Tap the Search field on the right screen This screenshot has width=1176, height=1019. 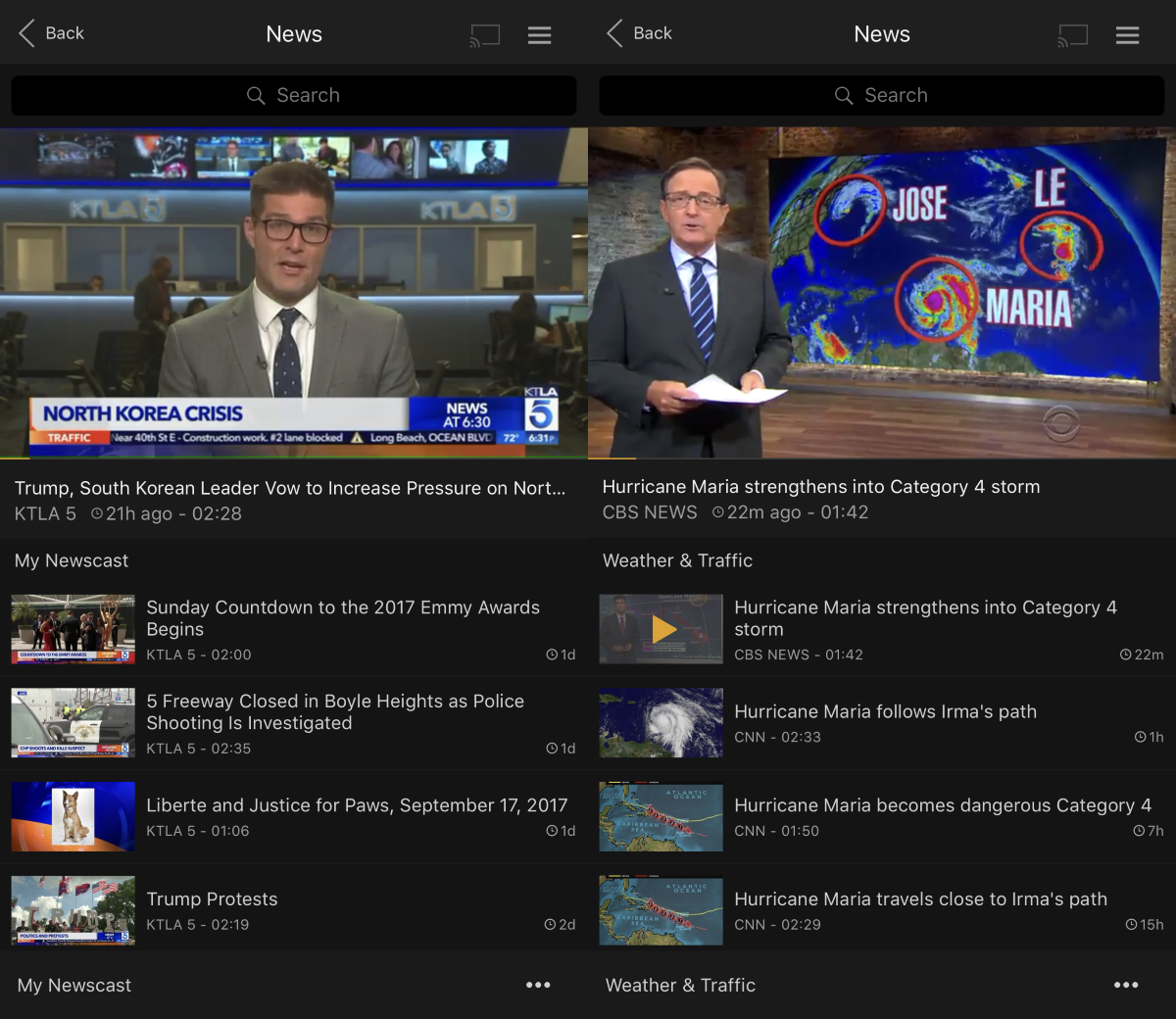882,95
